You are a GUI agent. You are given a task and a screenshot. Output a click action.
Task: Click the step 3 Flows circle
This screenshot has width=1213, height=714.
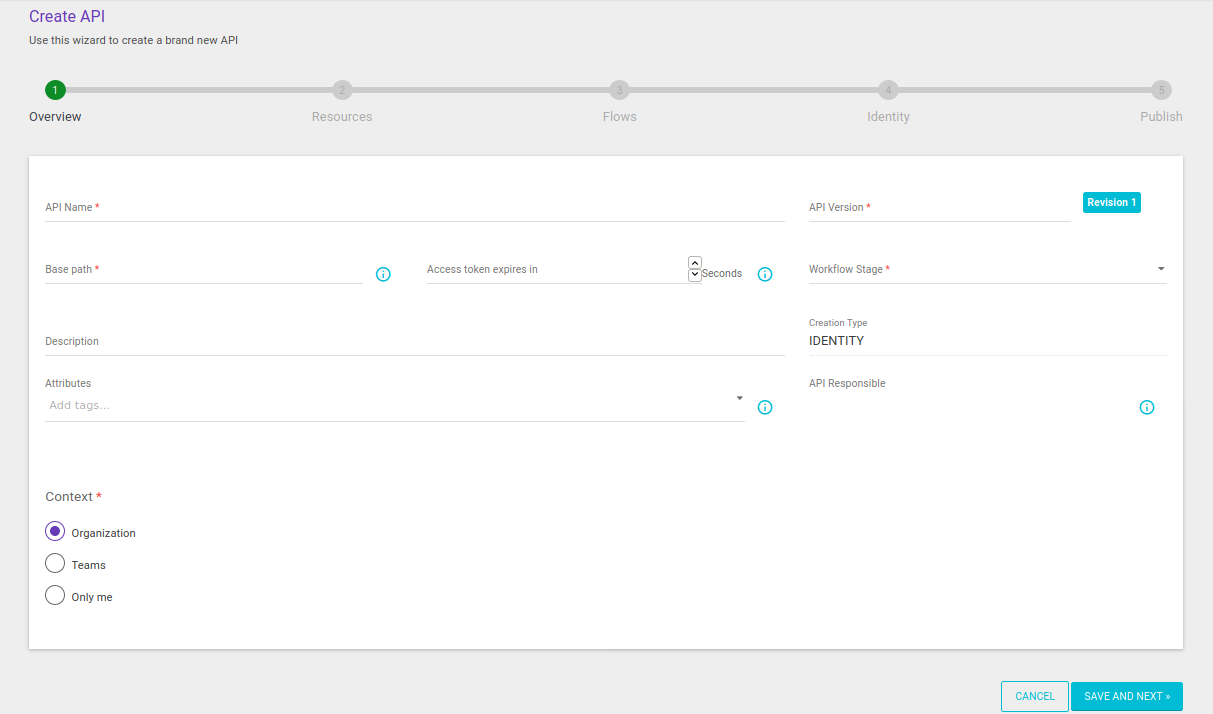619,89
